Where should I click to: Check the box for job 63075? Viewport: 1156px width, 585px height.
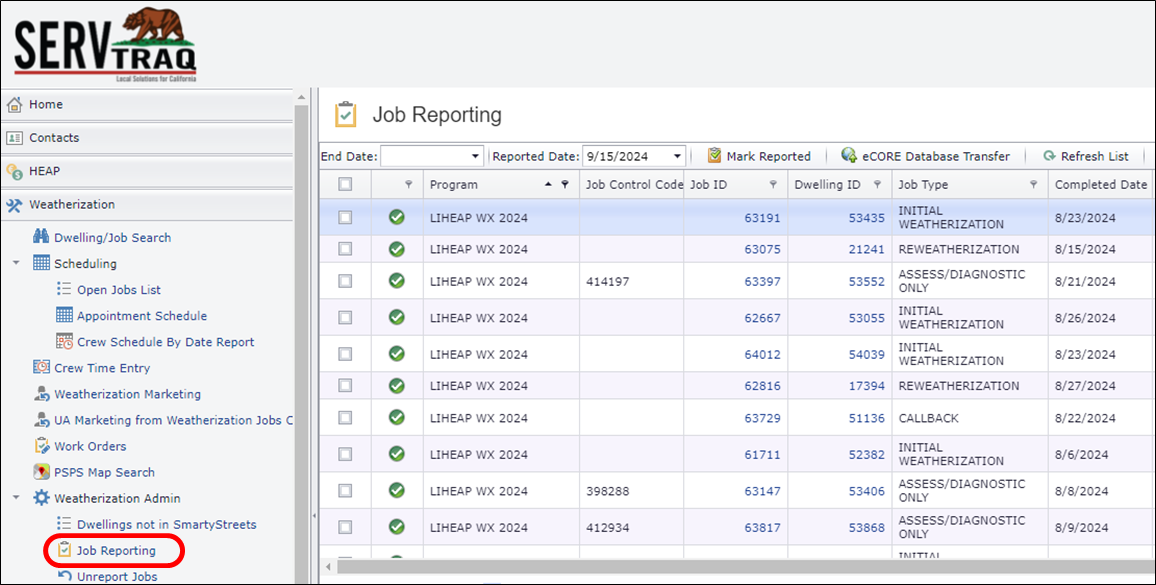[x=345, y=249]
